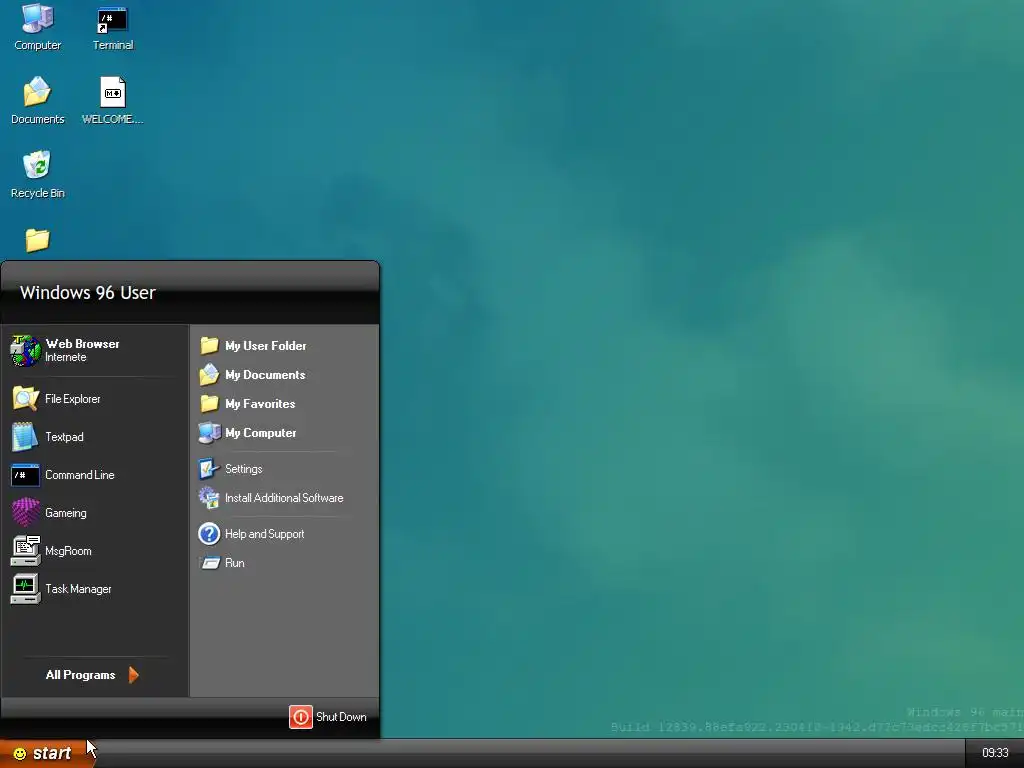This screenshot has height=768, width=1024.
Task: Select the unlabeled folder icon on desktop
Action: coord(37,240)
